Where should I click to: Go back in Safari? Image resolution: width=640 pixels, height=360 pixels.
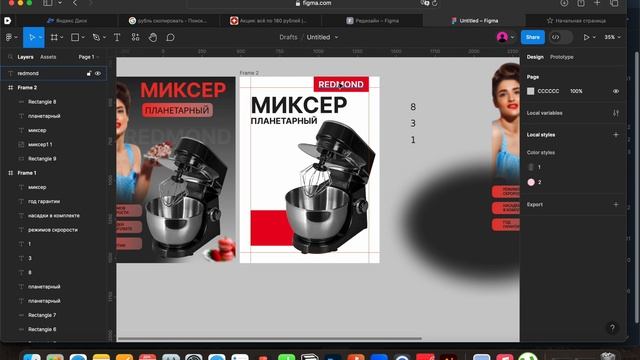pos(75,3)
